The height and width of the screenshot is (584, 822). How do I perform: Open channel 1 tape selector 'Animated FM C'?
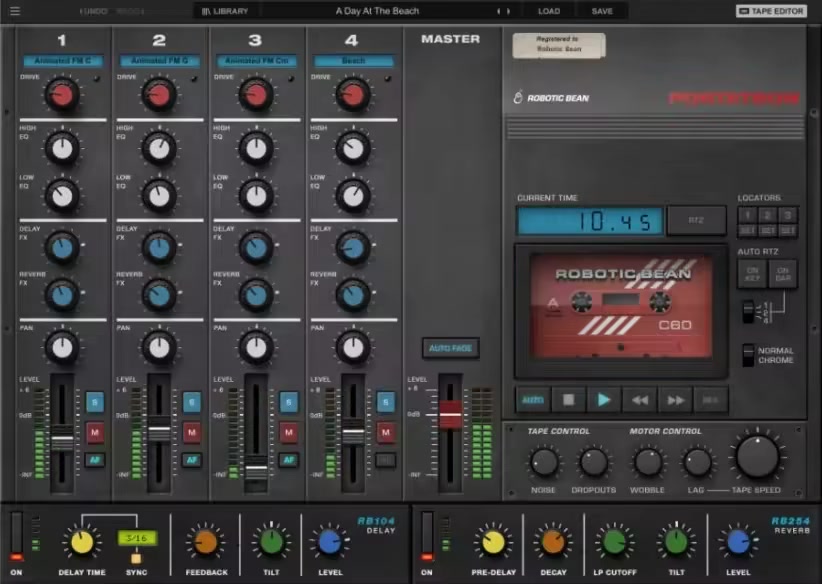(x=62, y=61)
